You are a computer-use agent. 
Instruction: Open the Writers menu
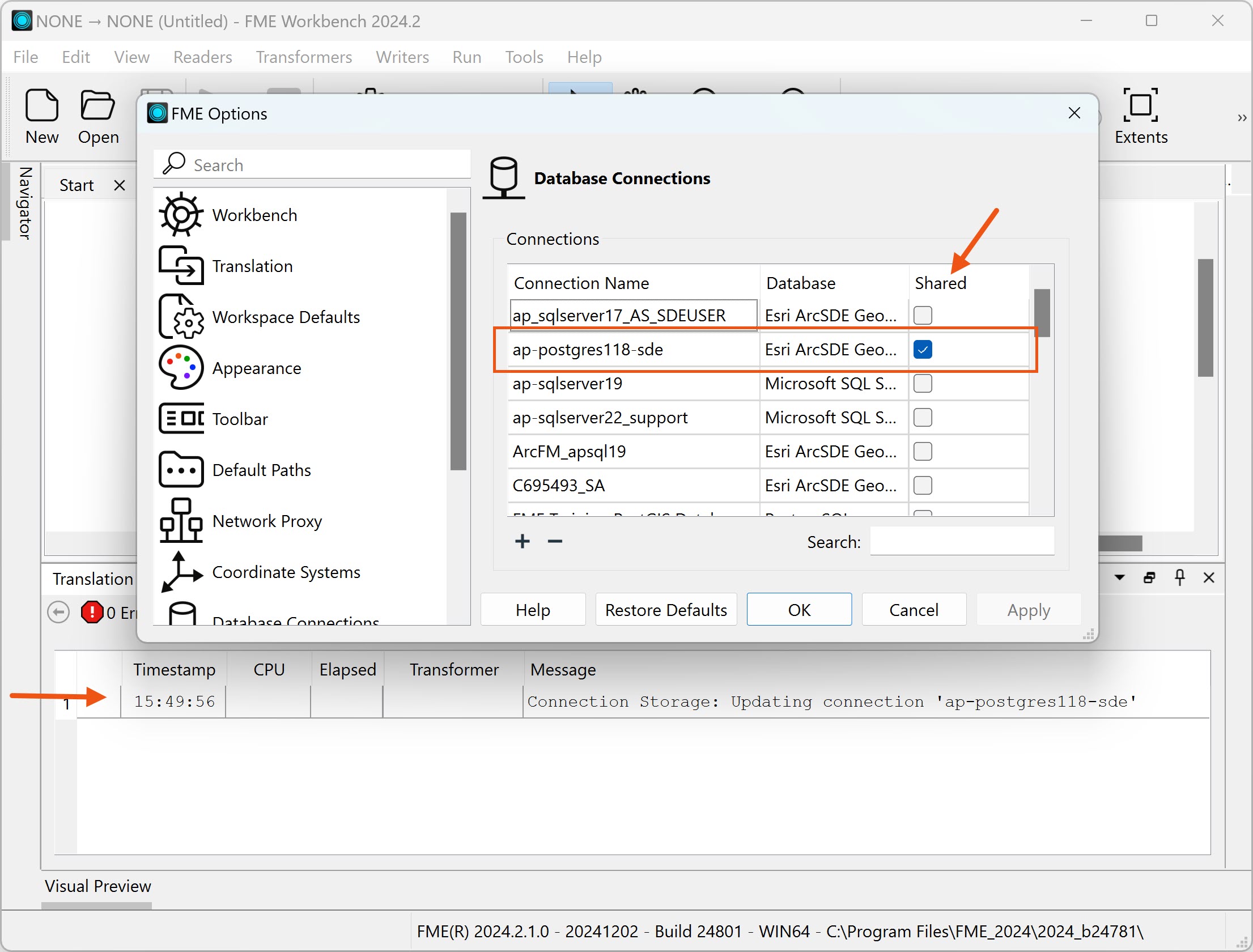[x=402, y=57]
